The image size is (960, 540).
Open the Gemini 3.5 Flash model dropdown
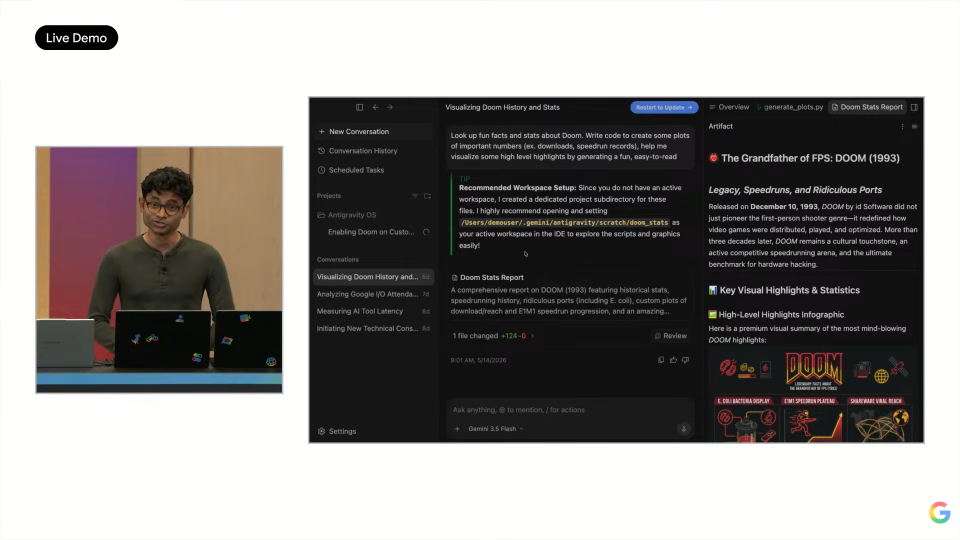pyautogui.click(x=495, y=429)
